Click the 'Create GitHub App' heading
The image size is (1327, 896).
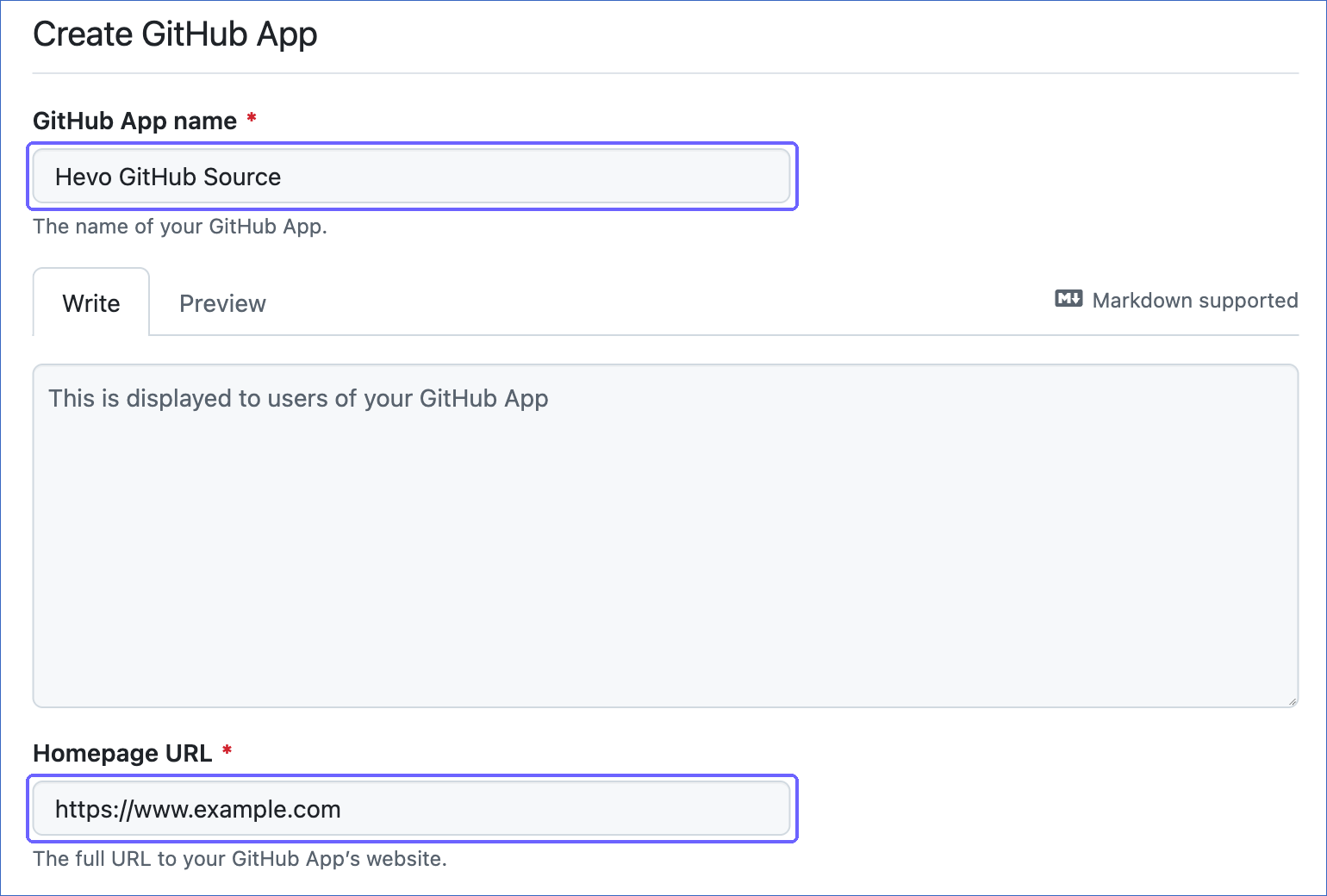[x=175, y=34]
